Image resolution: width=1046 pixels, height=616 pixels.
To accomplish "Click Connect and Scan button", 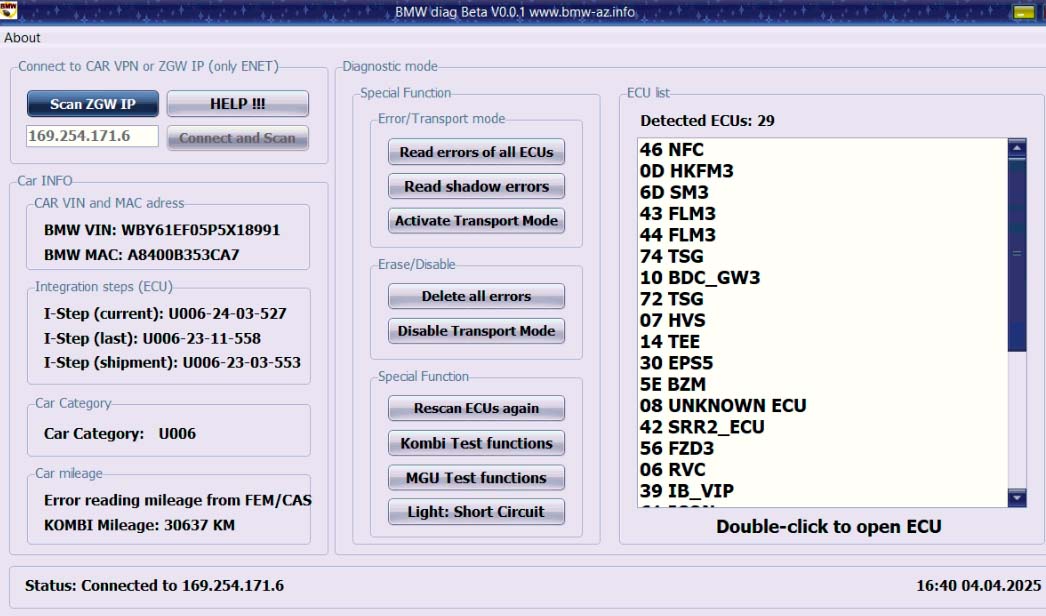I will pos(237,137).
